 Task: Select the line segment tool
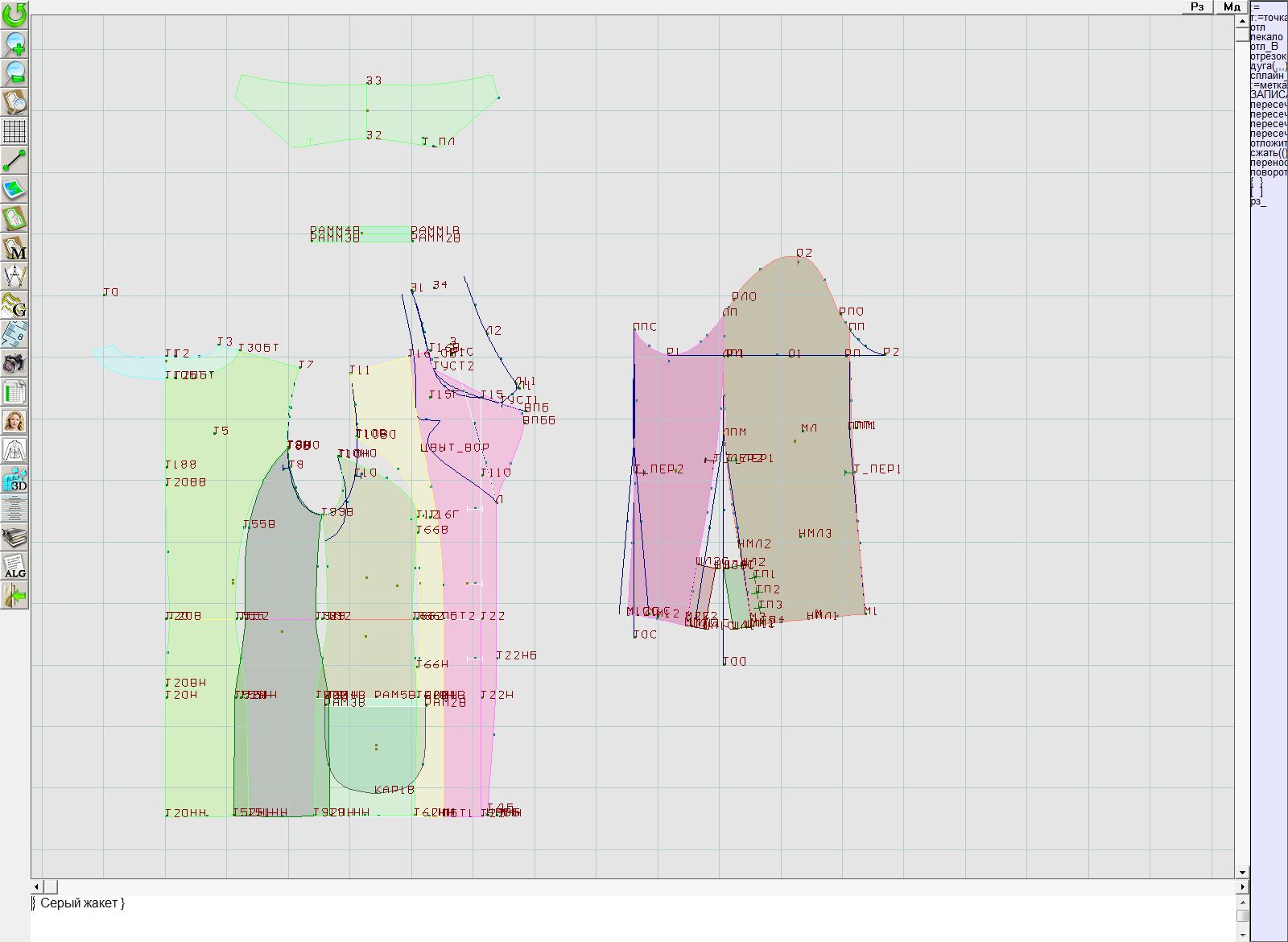tap(14, 160)
